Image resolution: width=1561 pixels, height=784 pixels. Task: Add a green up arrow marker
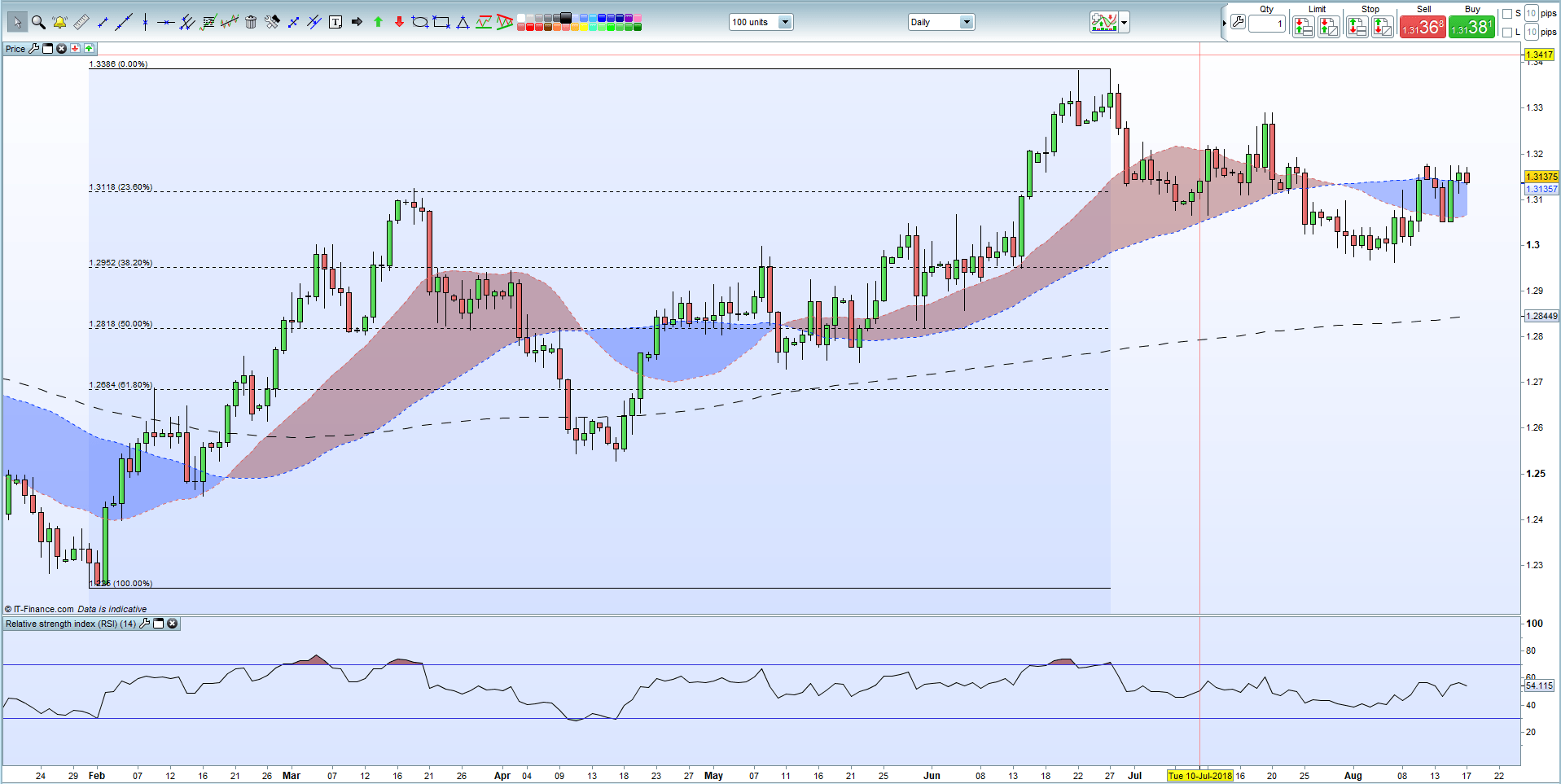(378, 22)
